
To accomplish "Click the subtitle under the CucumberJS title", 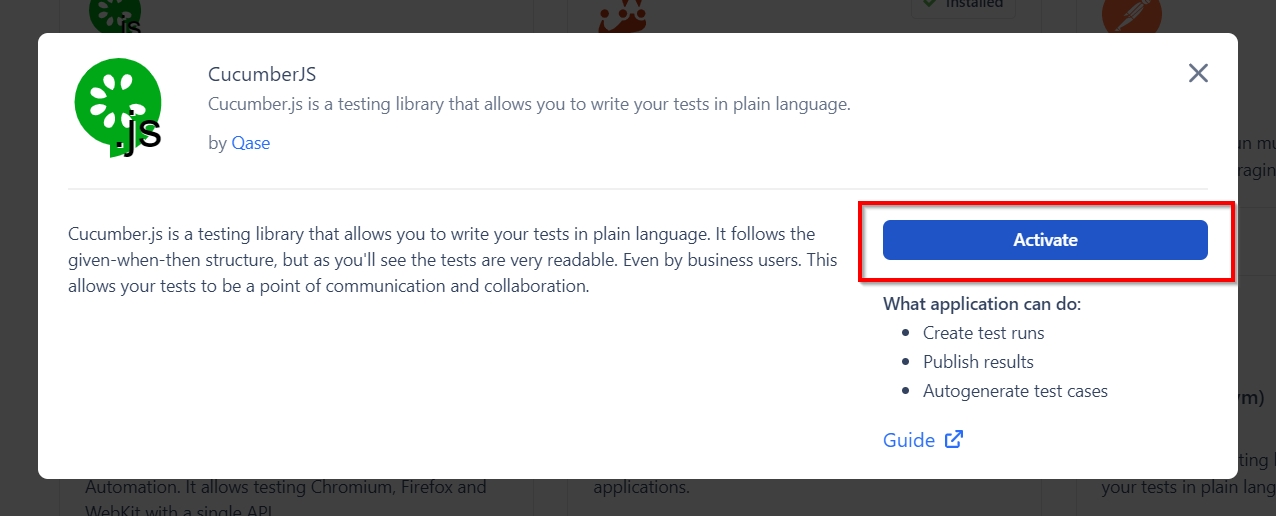I will (529, 104).
